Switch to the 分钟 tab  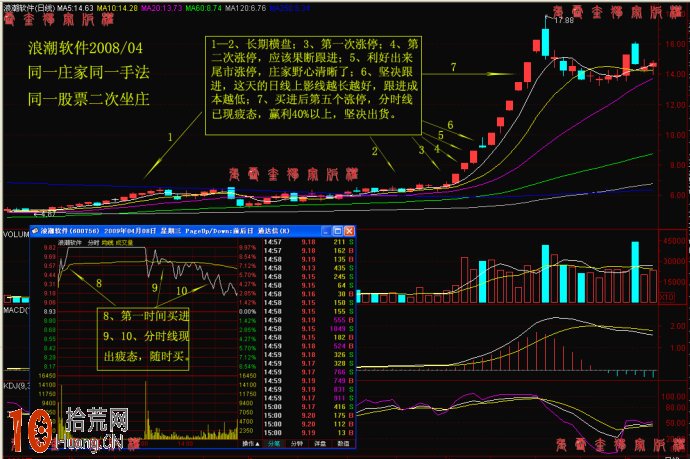pyautogui.click(x=297, y=443)
